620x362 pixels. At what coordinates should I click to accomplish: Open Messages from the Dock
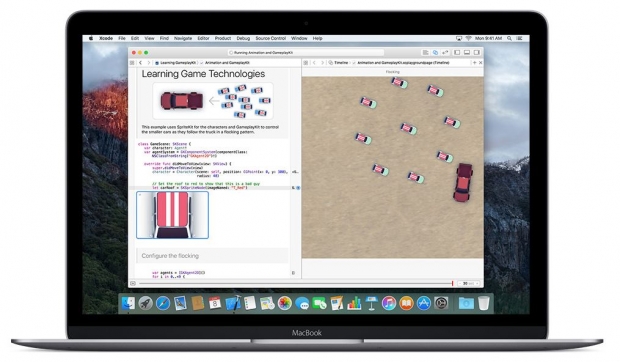(302, 303)
